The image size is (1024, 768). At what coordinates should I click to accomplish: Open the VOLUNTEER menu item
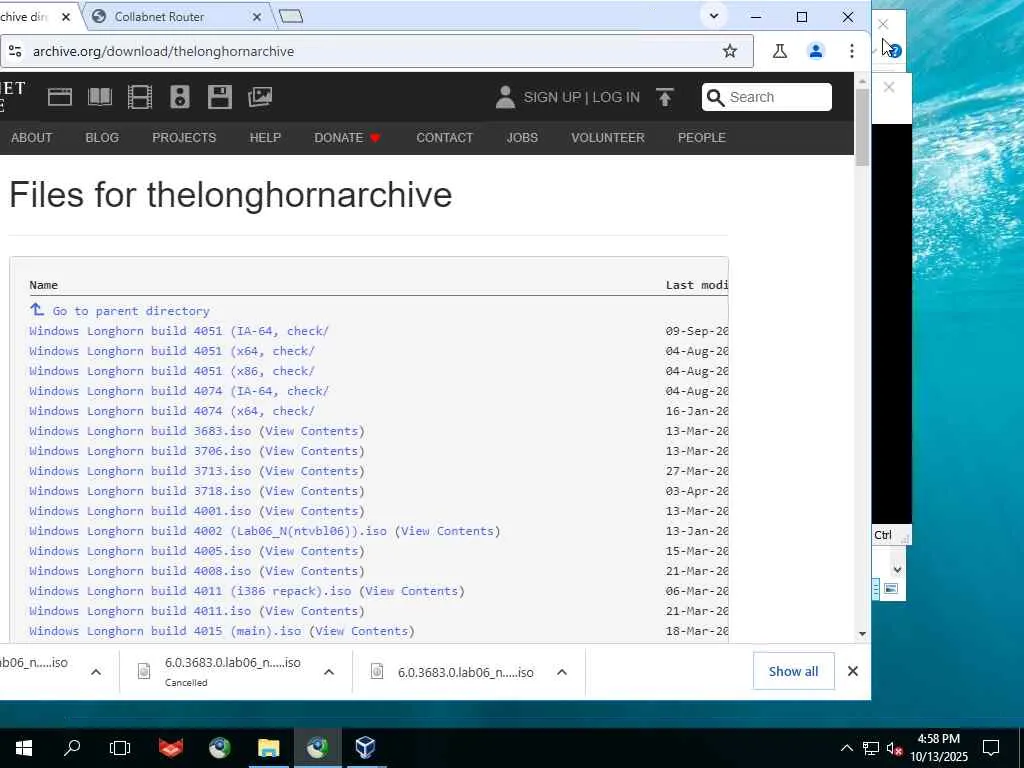(608, 138)
